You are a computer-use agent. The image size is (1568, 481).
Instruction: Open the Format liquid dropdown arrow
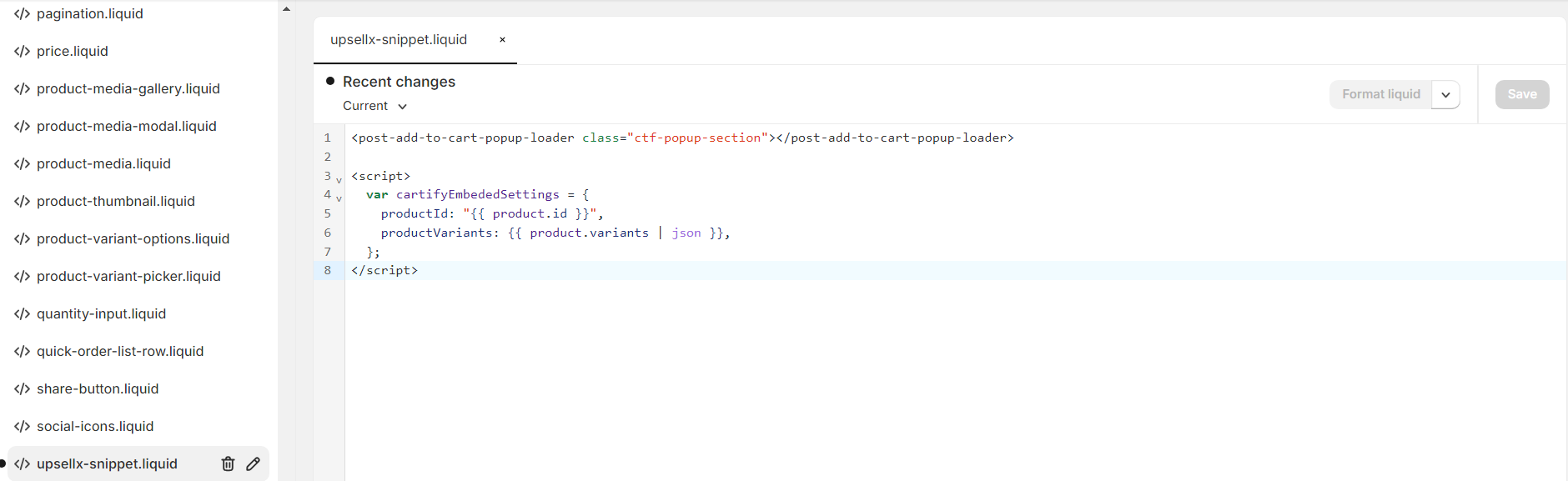click(x=1445, y=94)
